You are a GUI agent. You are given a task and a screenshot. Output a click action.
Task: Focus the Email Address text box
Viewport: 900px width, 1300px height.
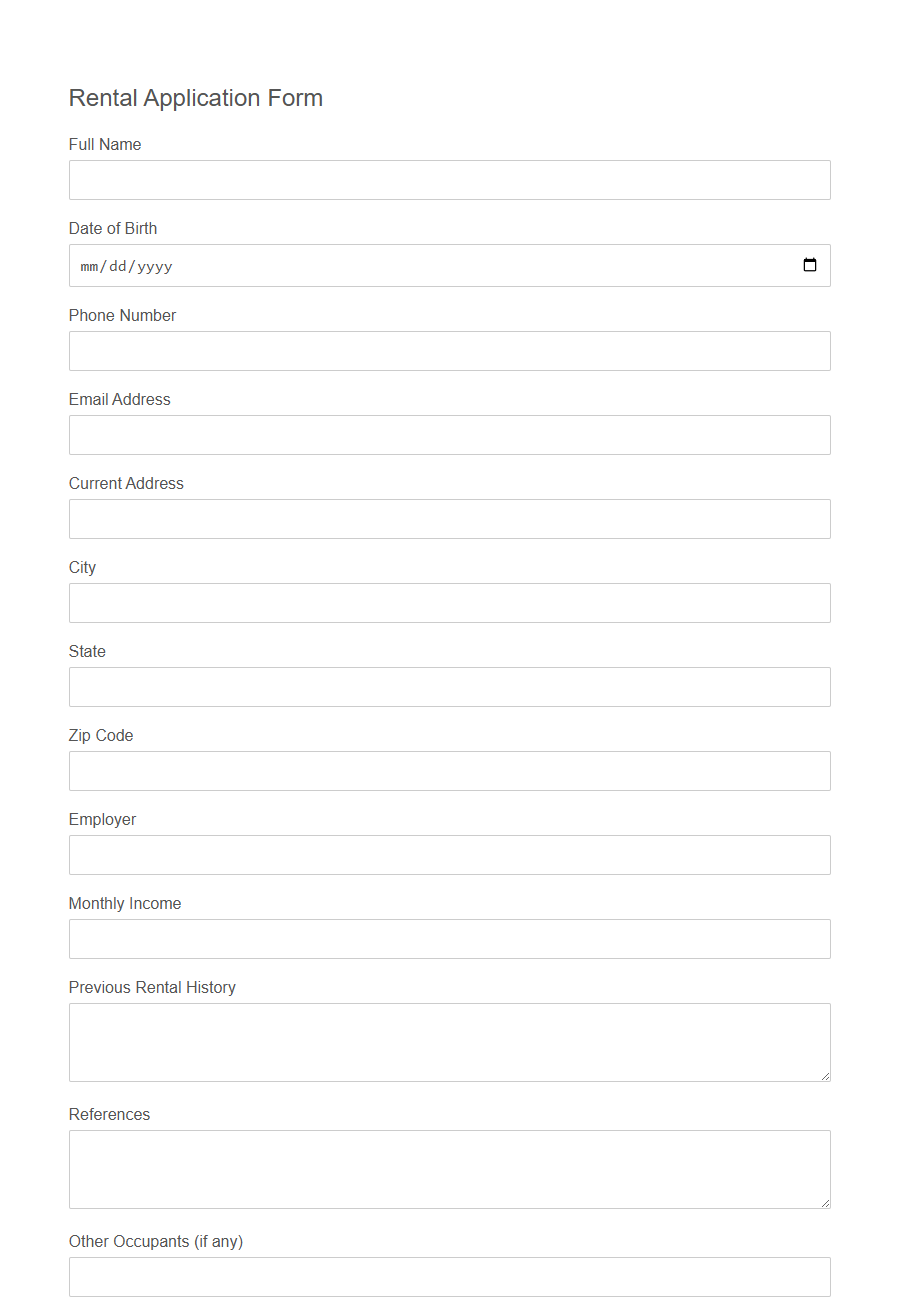pos(449,435)
